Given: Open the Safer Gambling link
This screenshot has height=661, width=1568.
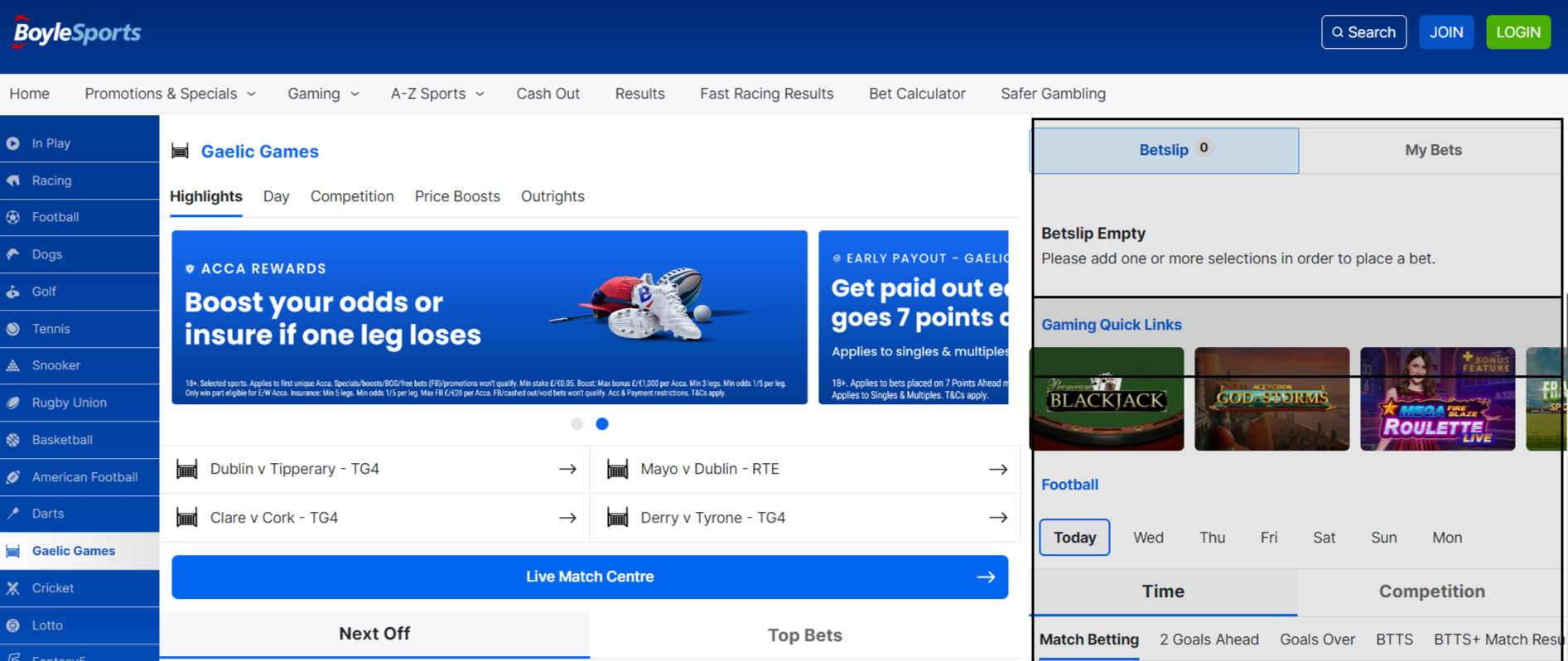Looking at the screenshot, I should [x=1053, y=94].
